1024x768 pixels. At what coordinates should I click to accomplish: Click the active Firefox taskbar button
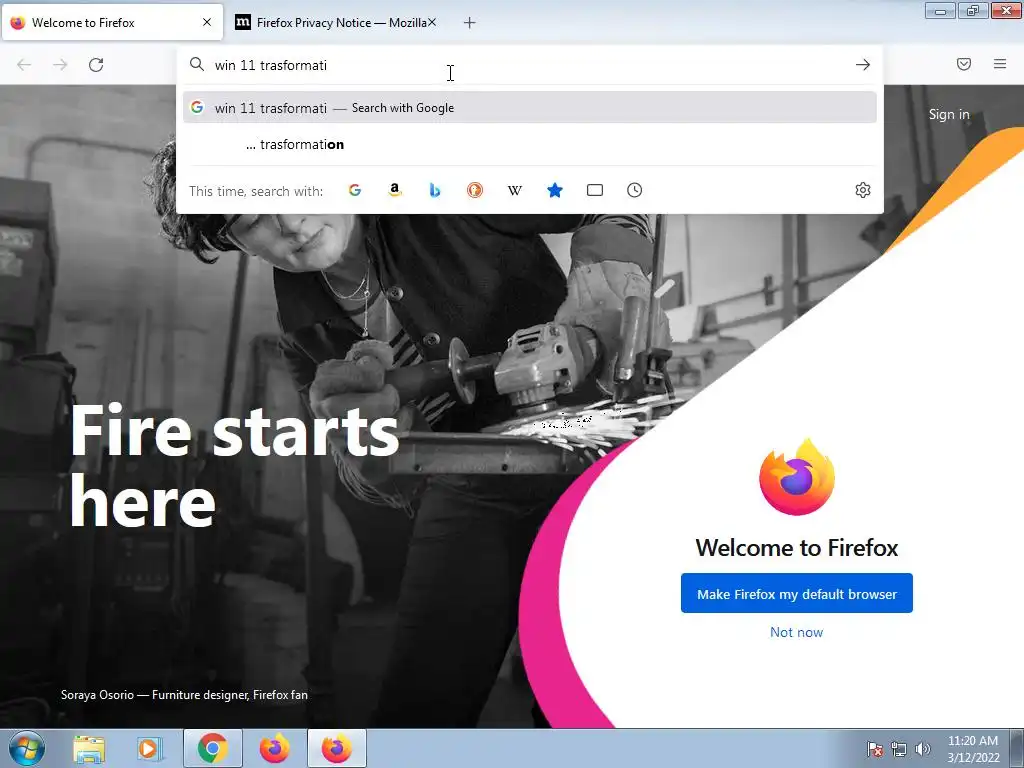pyautogui.click(x=336, y=748)
